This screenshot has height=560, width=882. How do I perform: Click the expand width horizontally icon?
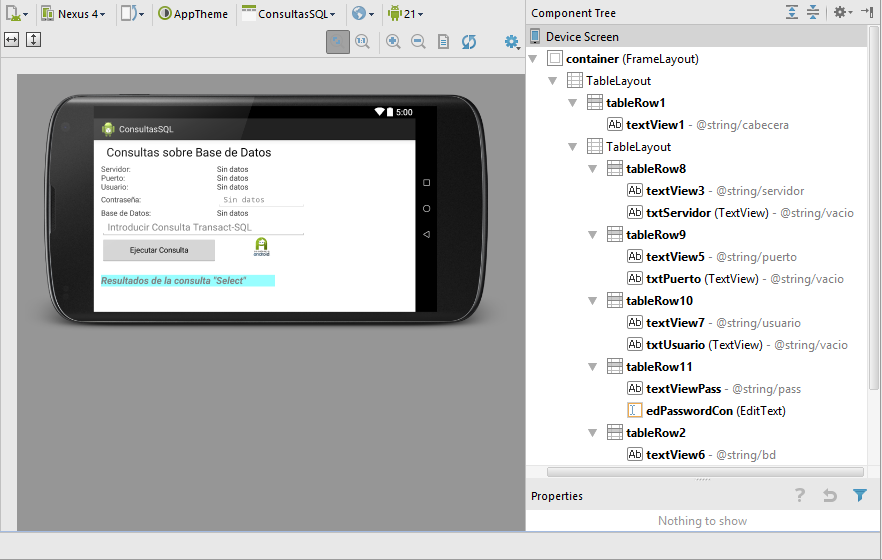(12, 39)
